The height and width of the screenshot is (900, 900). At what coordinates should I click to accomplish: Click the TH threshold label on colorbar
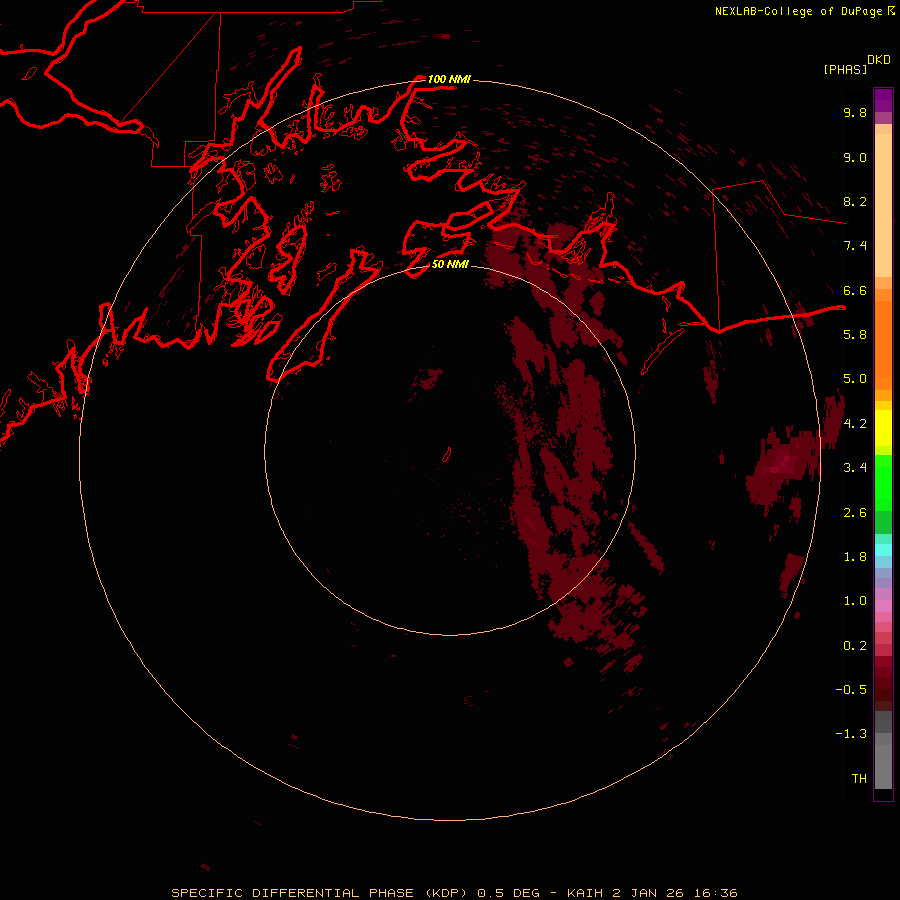pyautogui.click(x=859, y=779)
